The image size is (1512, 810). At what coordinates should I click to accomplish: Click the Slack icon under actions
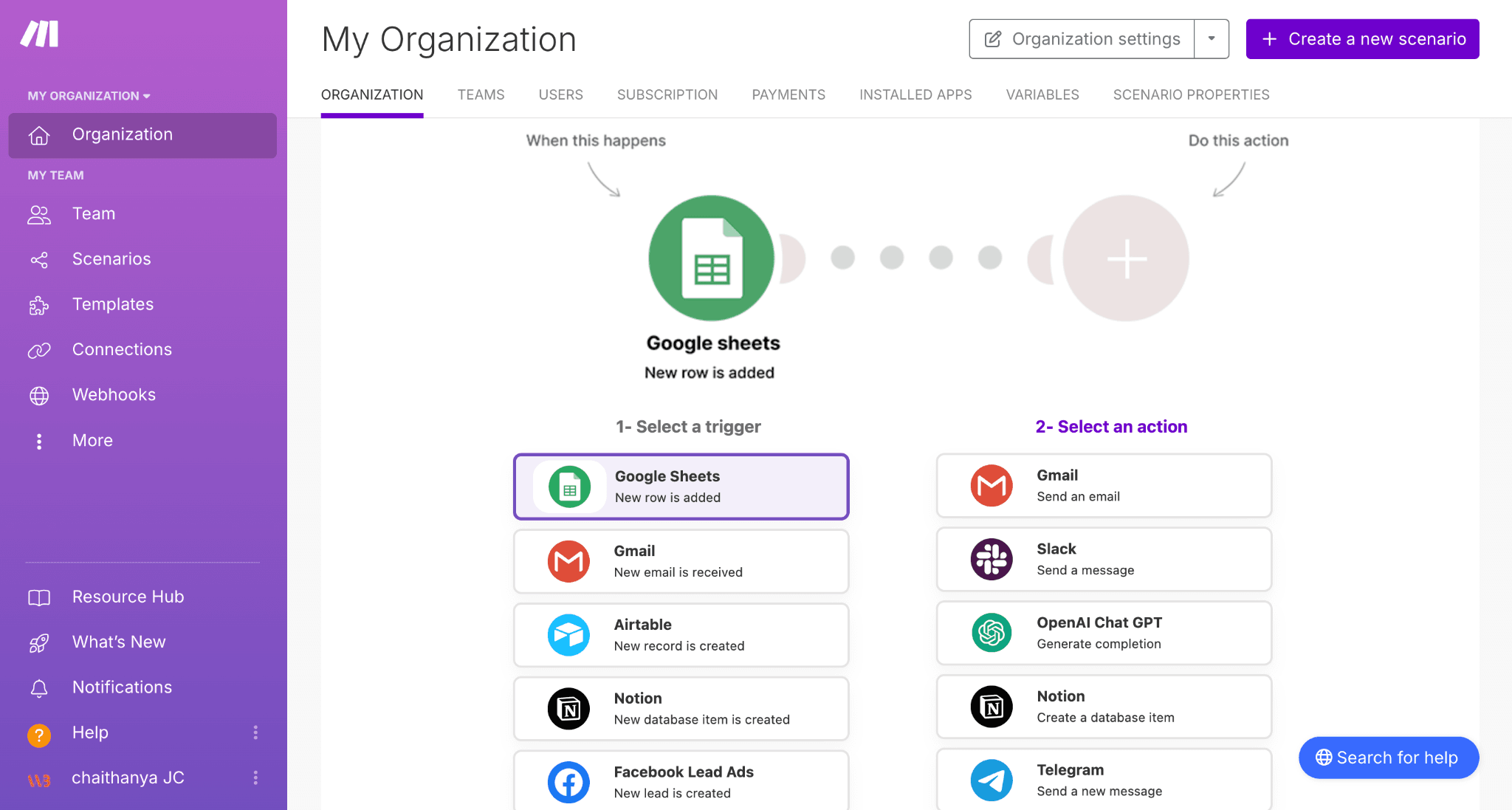[x=992, y=559]
